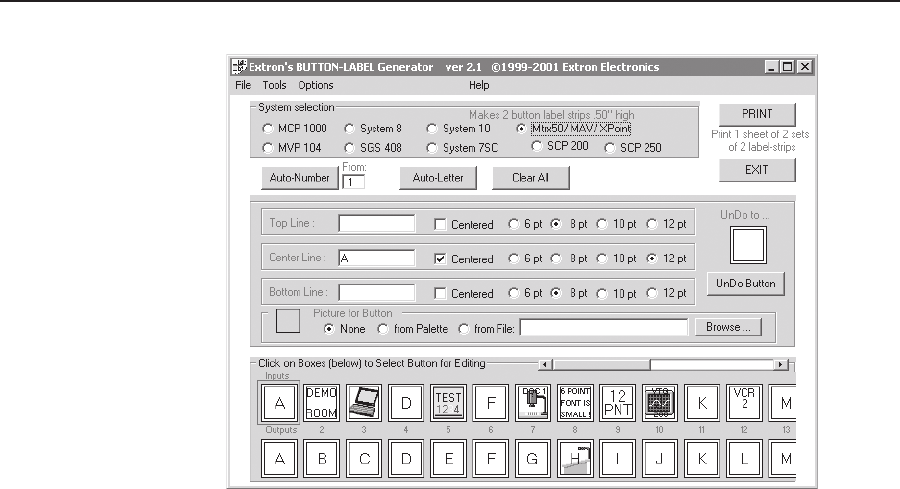This screenshot has height=489, width=900.
Task: Select the TEST 12 4 input button
Action: point(448,403)
